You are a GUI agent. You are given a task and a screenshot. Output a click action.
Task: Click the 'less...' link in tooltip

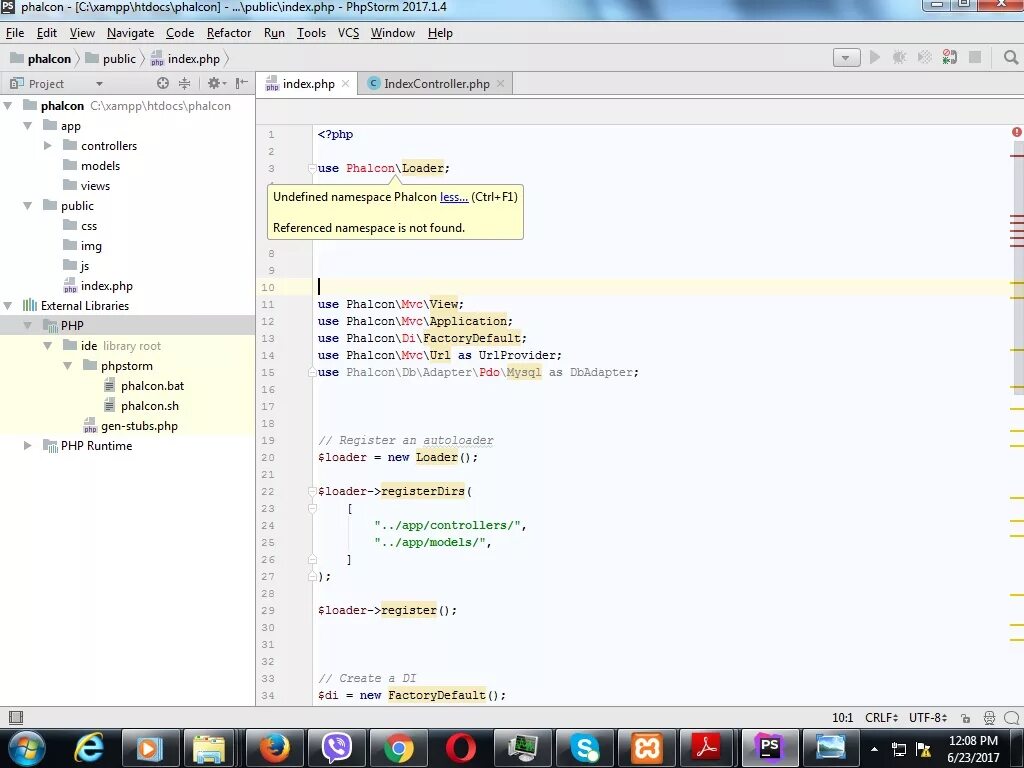454,197
